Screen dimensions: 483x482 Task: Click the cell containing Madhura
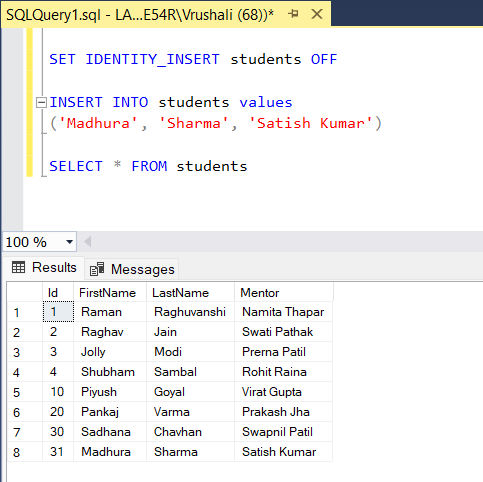coord(110,452)
